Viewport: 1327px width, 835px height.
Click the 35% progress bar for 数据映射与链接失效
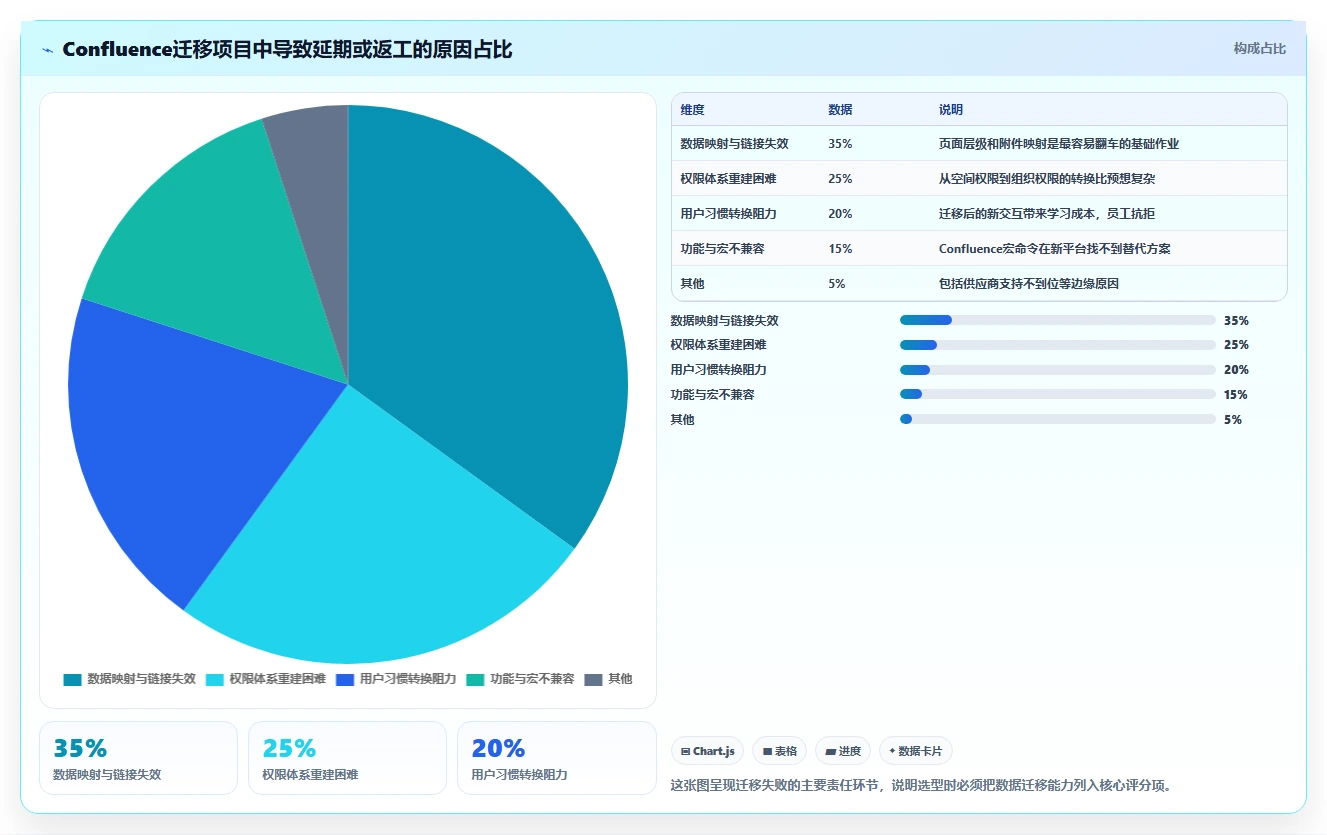coord(1058,320)
